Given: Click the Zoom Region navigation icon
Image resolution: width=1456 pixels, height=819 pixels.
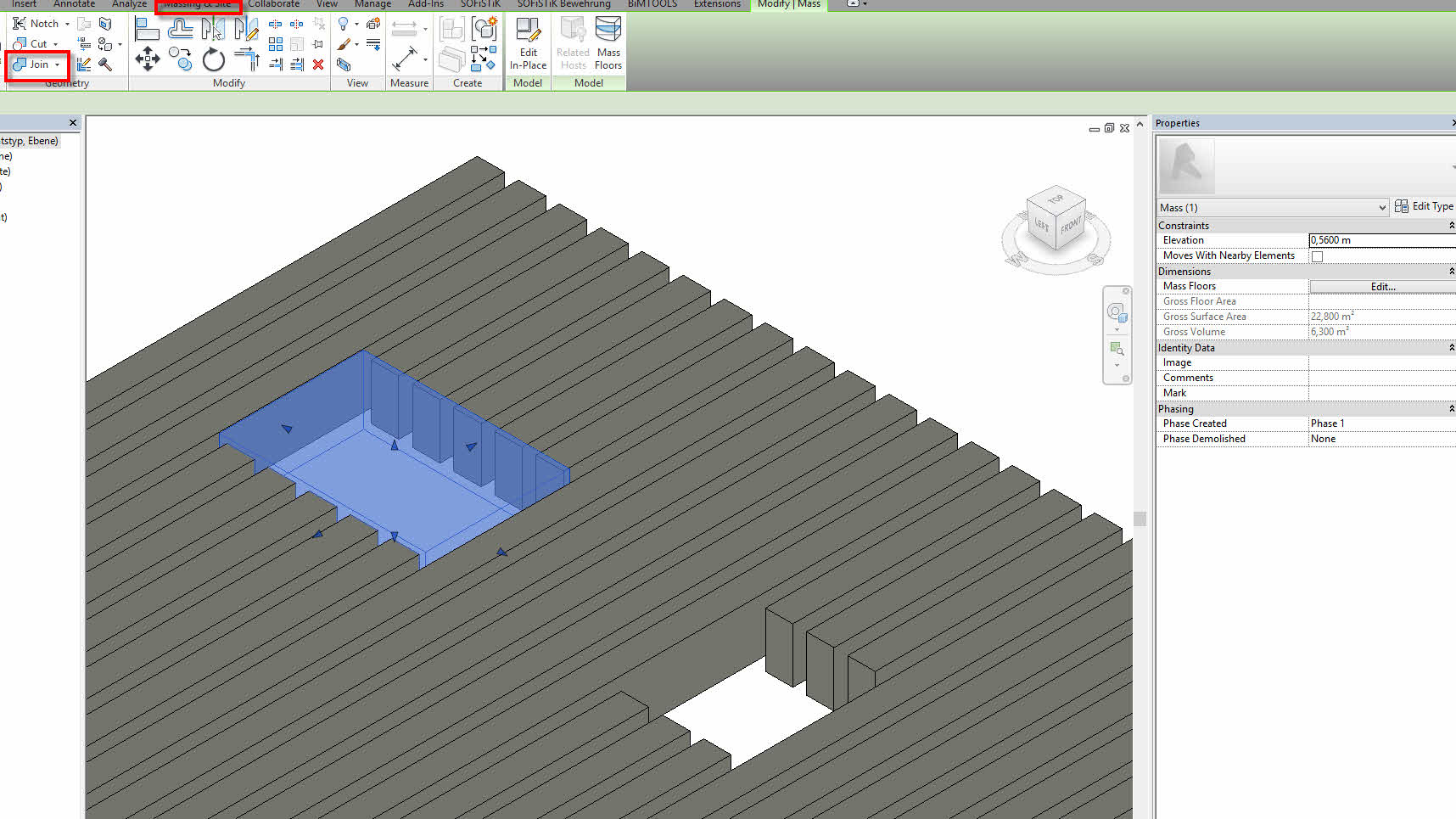Looking at the screenshot, I should pos(1117,349).
